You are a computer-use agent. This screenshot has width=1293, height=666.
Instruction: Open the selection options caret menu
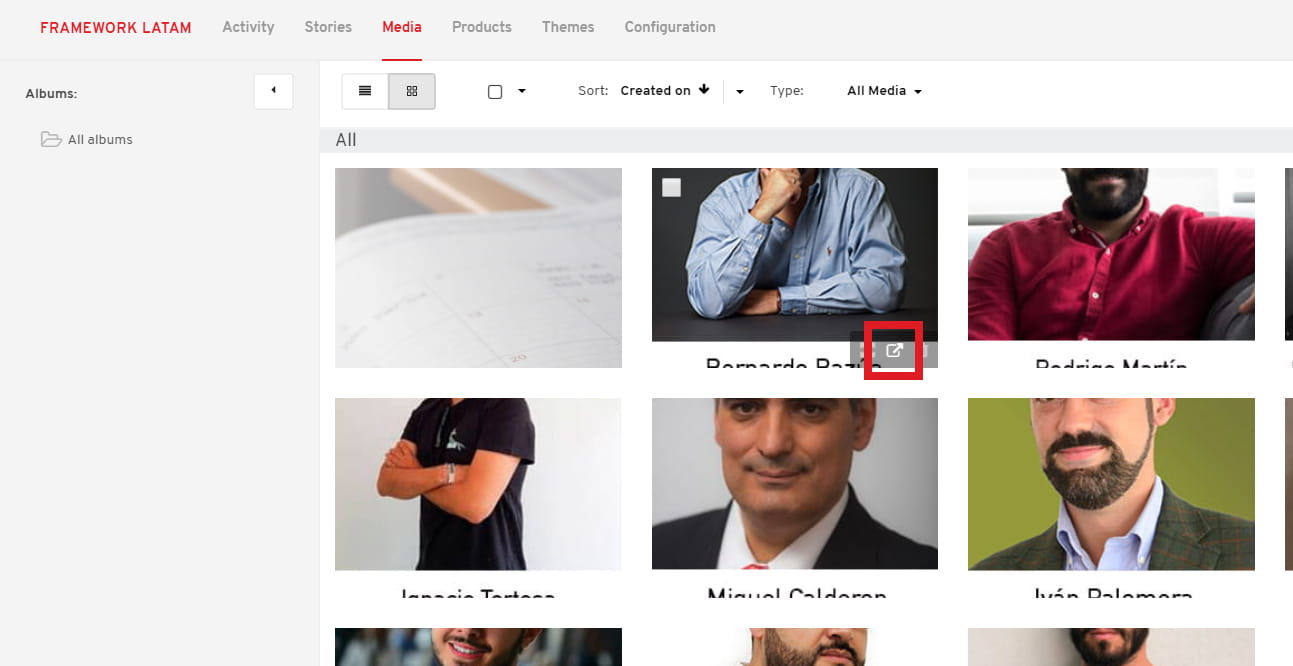coord(522,92)
